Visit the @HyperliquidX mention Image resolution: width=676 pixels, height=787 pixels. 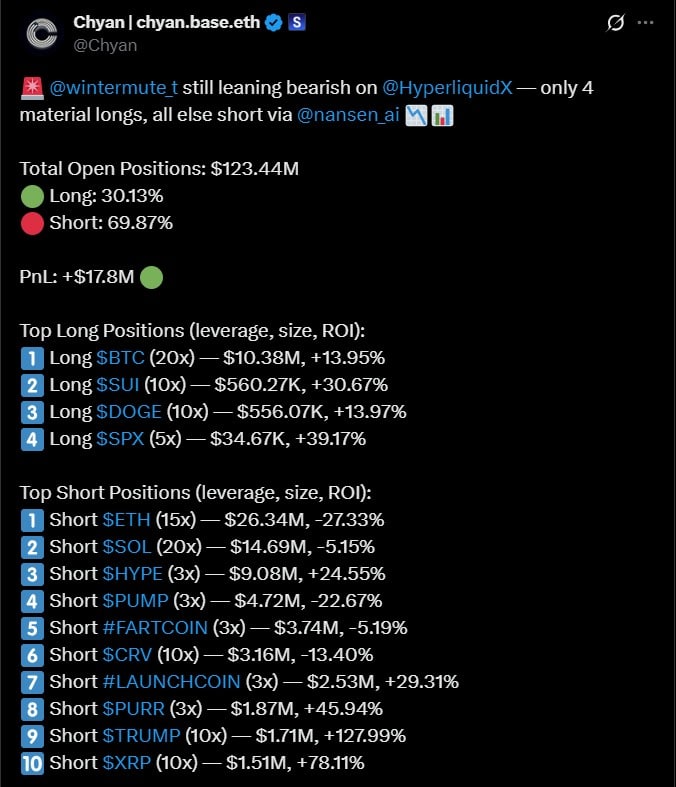448,88
